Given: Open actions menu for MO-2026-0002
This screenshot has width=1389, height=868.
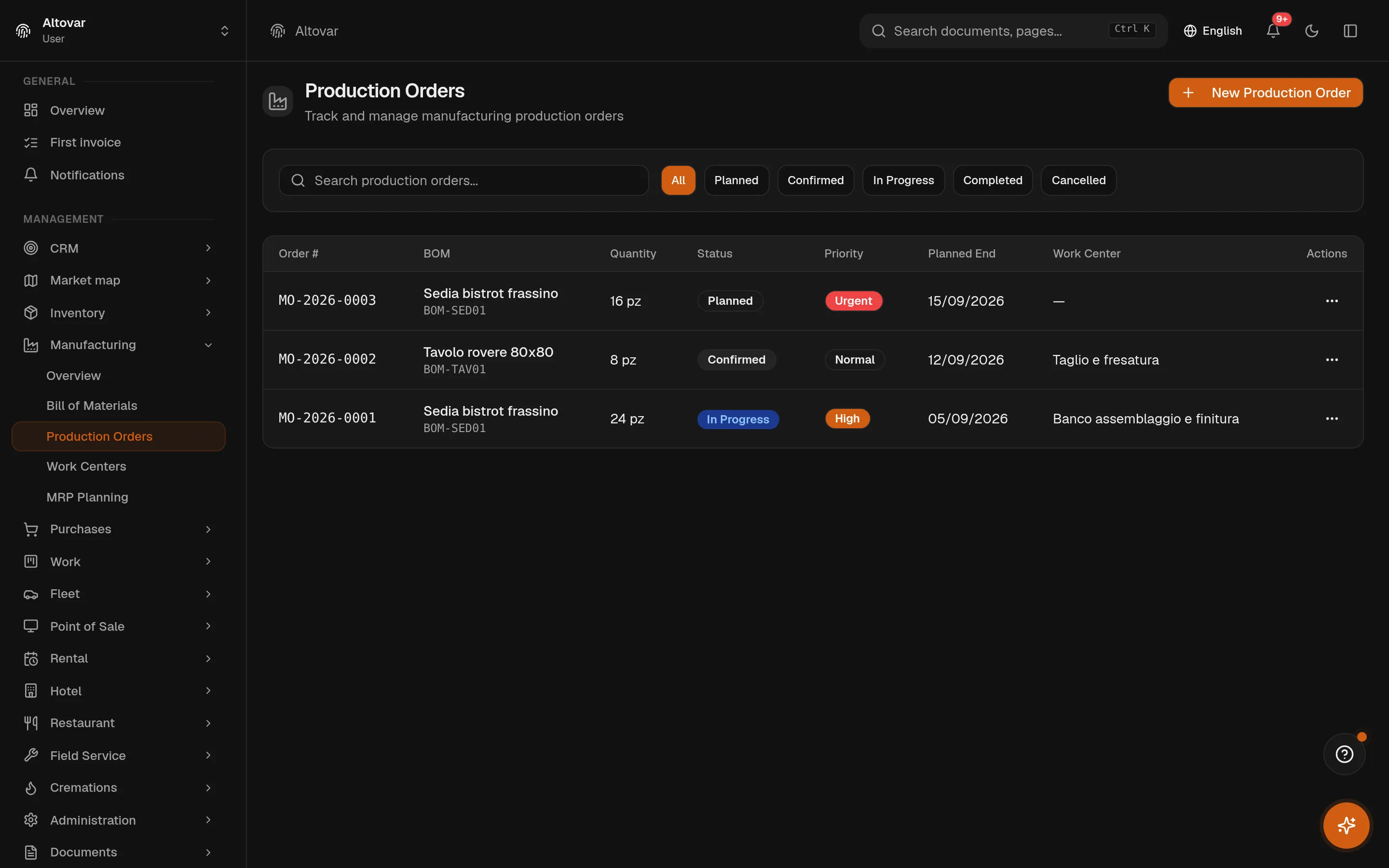Looking at the screenshot, I should (x=1332, y=360).
